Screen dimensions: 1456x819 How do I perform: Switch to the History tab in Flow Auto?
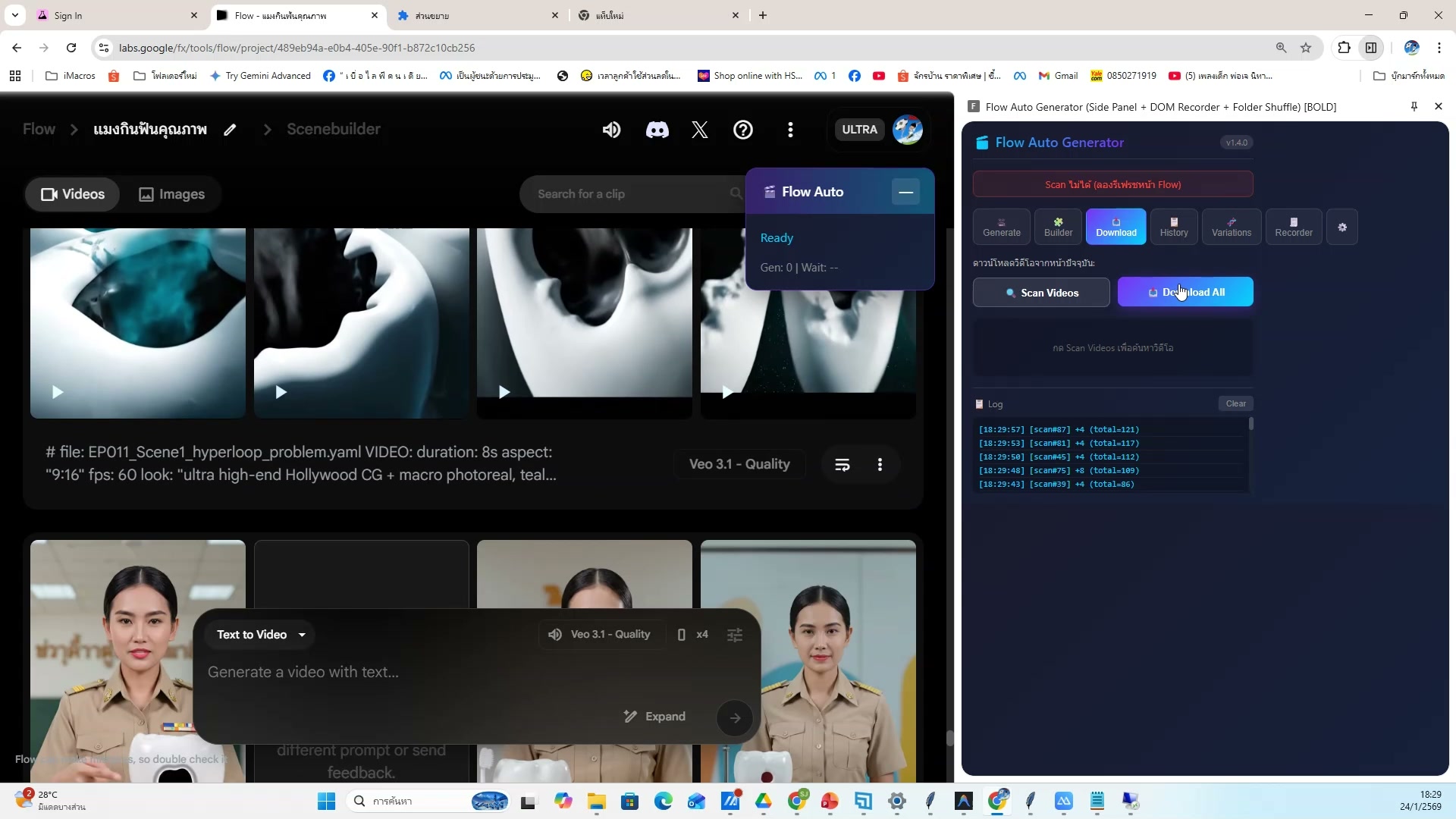(1174, 227)
